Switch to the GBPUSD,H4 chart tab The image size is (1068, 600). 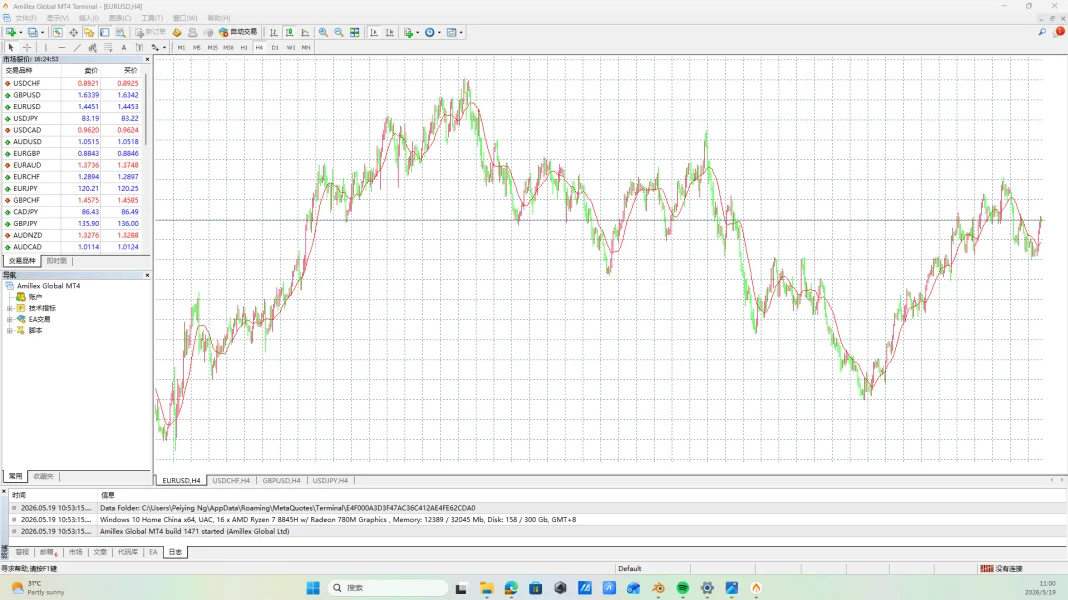(281, 480)
